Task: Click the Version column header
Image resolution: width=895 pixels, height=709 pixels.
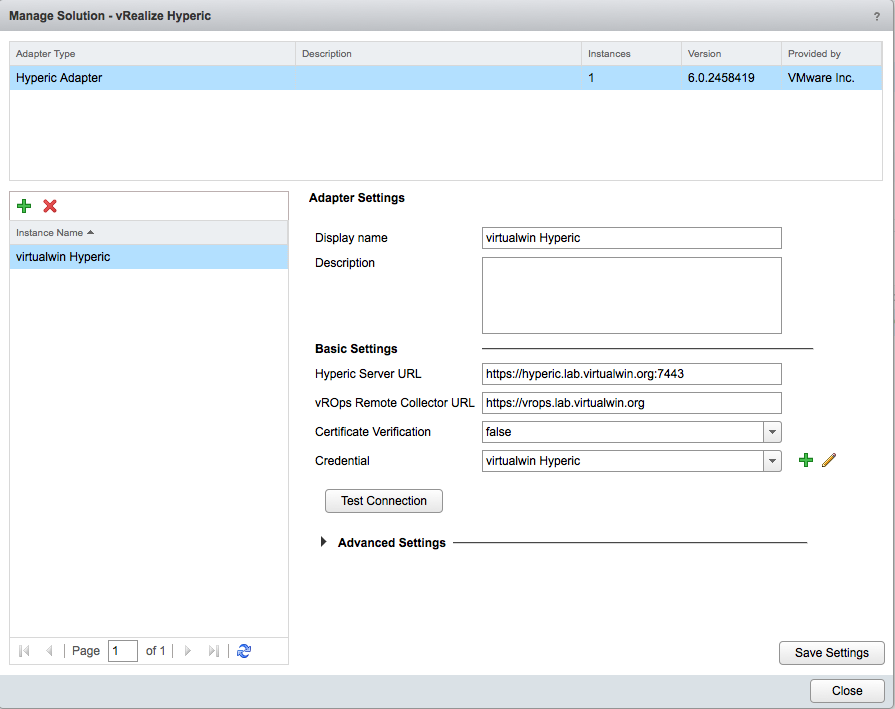Action: pyautogui.click(x=731, y=54)
